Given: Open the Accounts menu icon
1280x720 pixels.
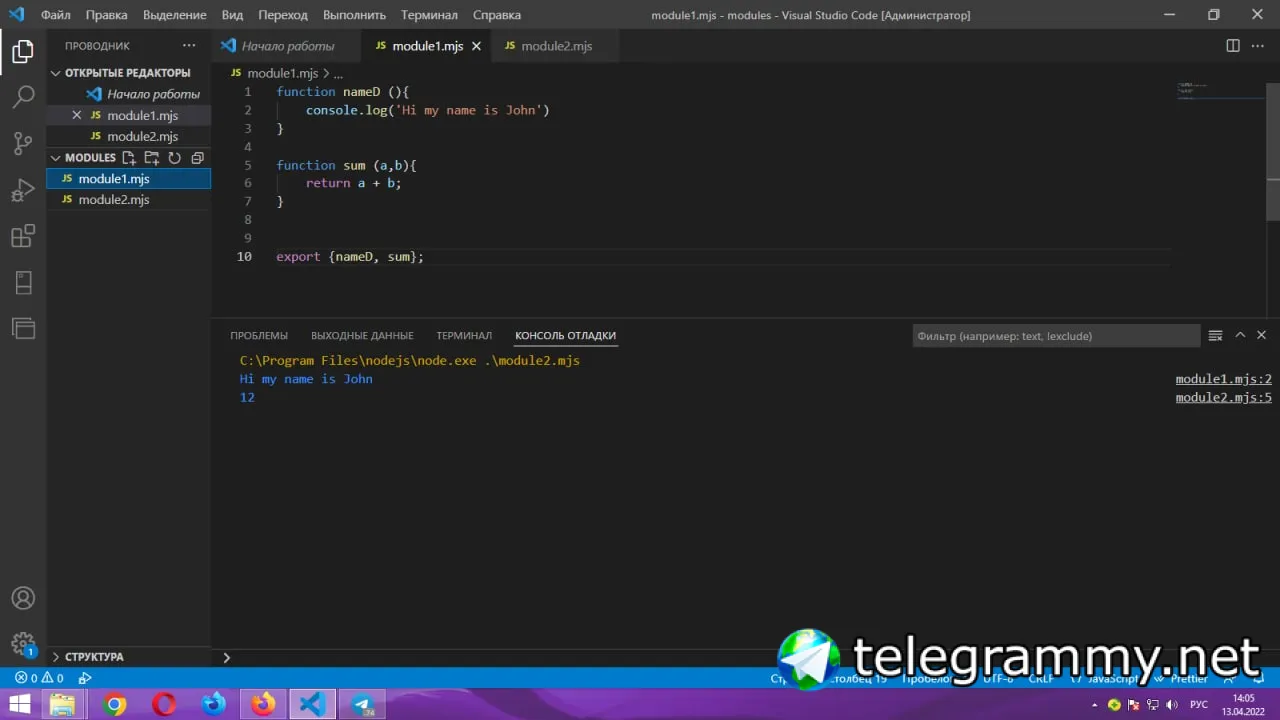Looking at the screenshot, I should tap(23, 598).
